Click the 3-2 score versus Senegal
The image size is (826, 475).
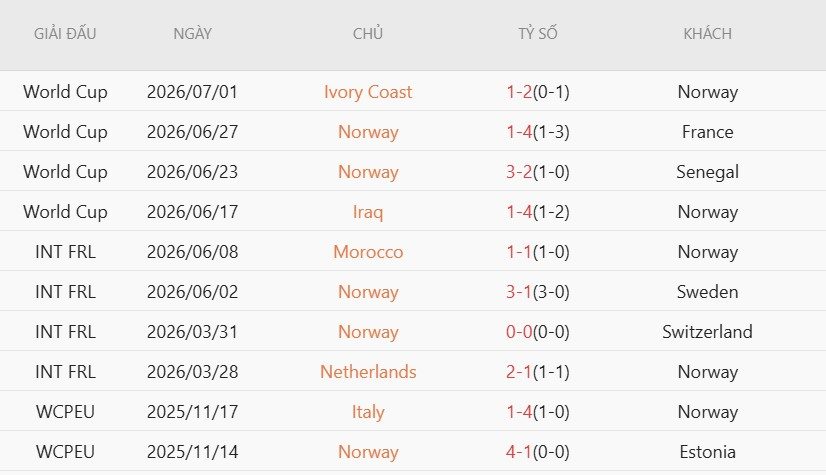pos(519,172)
